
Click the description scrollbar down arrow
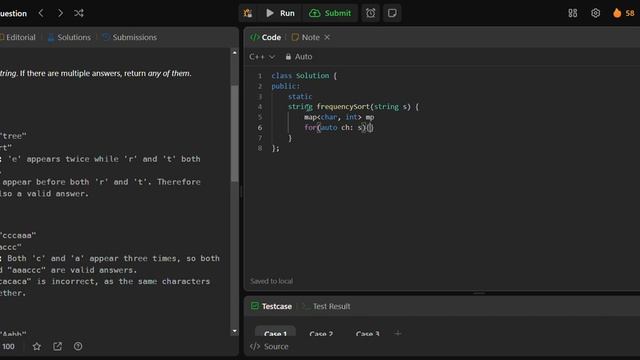[x=234, y=331]
